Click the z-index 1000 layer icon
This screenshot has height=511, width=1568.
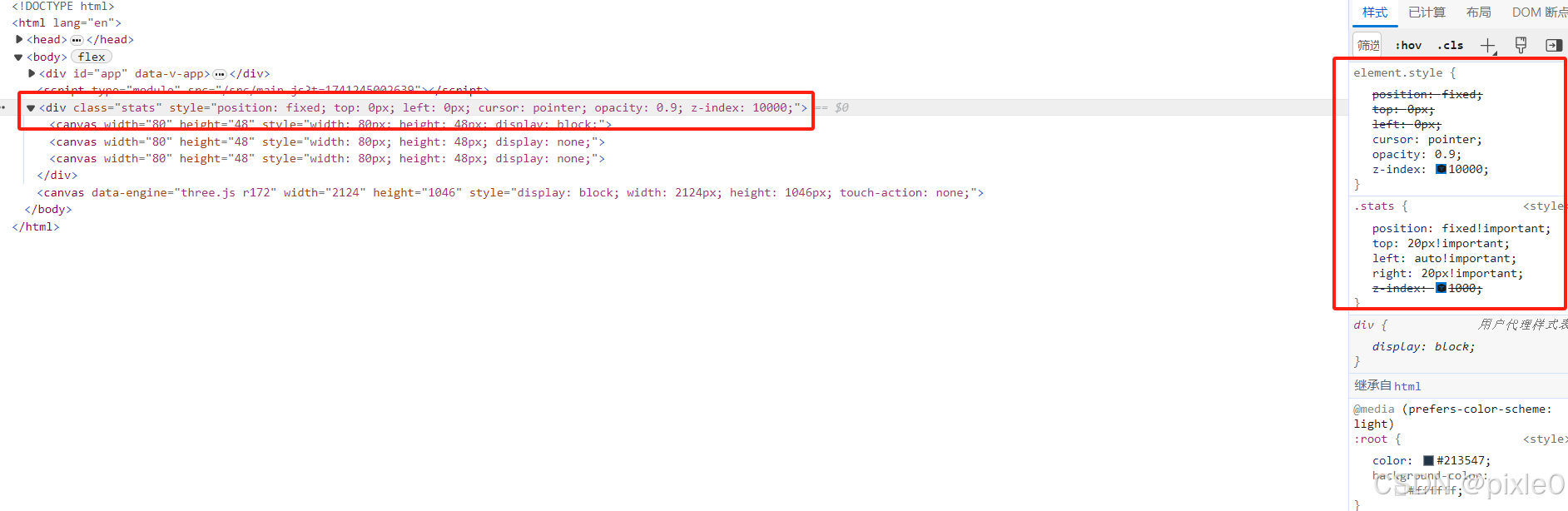[x=1441, y=288]
